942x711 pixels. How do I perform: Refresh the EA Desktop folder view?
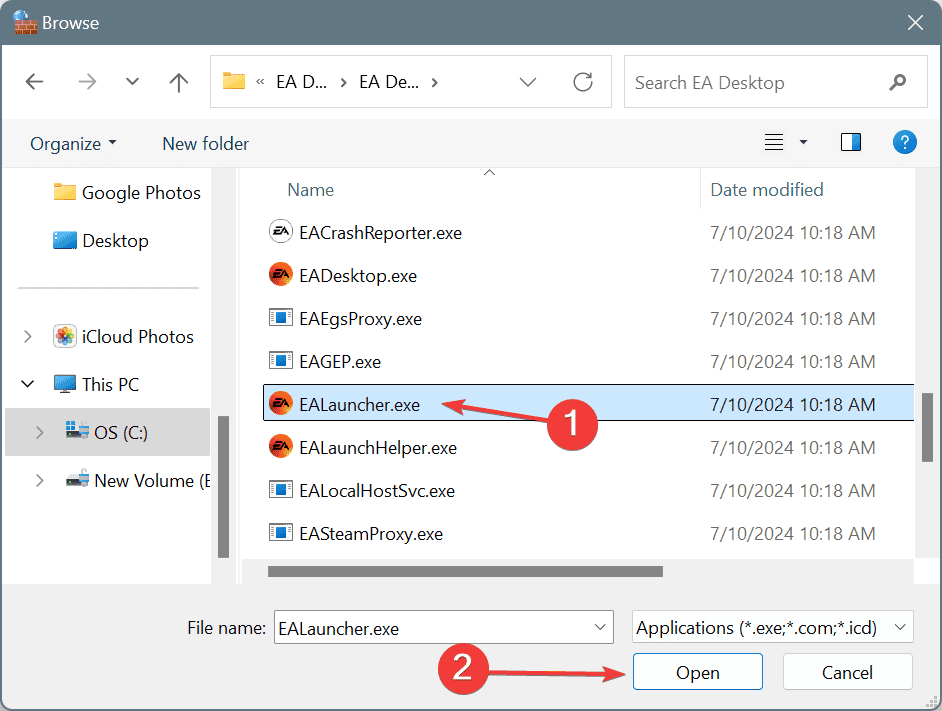583,82
